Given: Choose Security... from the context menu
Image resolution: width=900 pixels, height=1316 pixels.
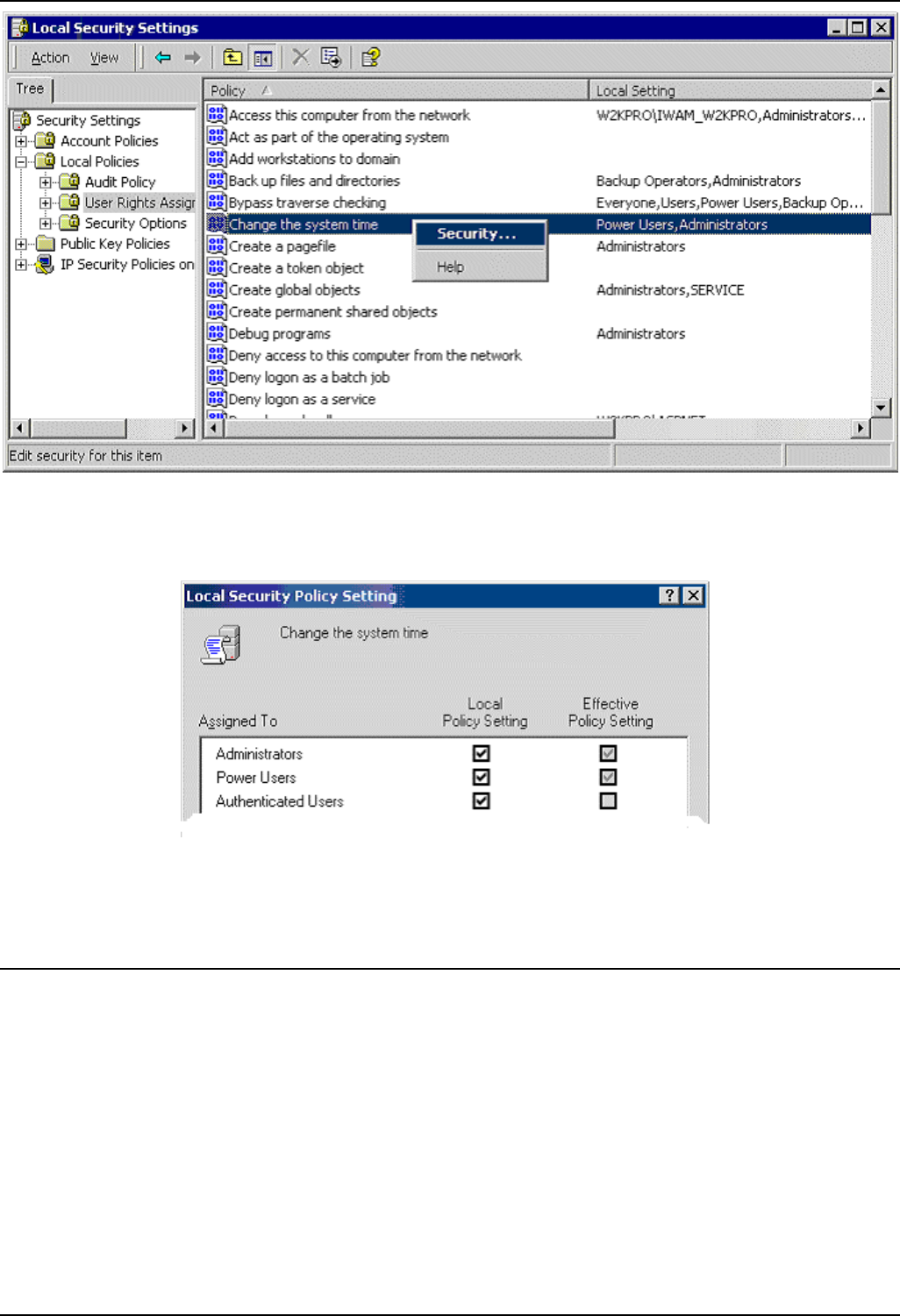Looking at the screenshot, I should [480, 234].
